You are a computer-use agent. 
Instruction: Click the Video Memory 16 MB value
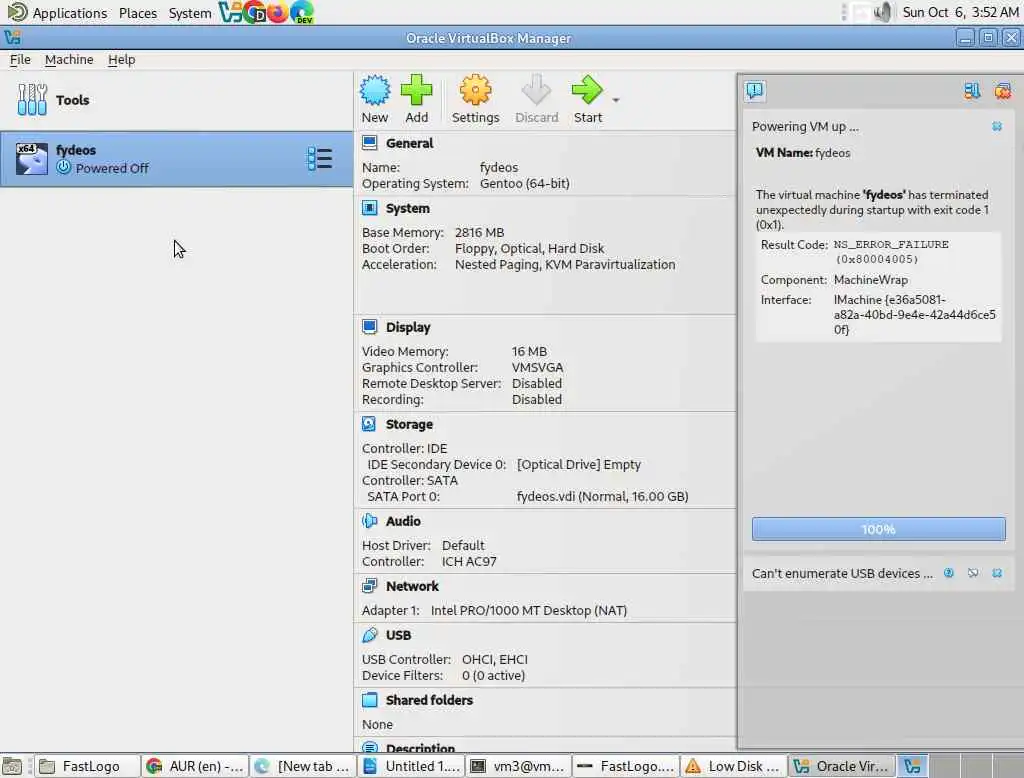[x=529, y=351]
